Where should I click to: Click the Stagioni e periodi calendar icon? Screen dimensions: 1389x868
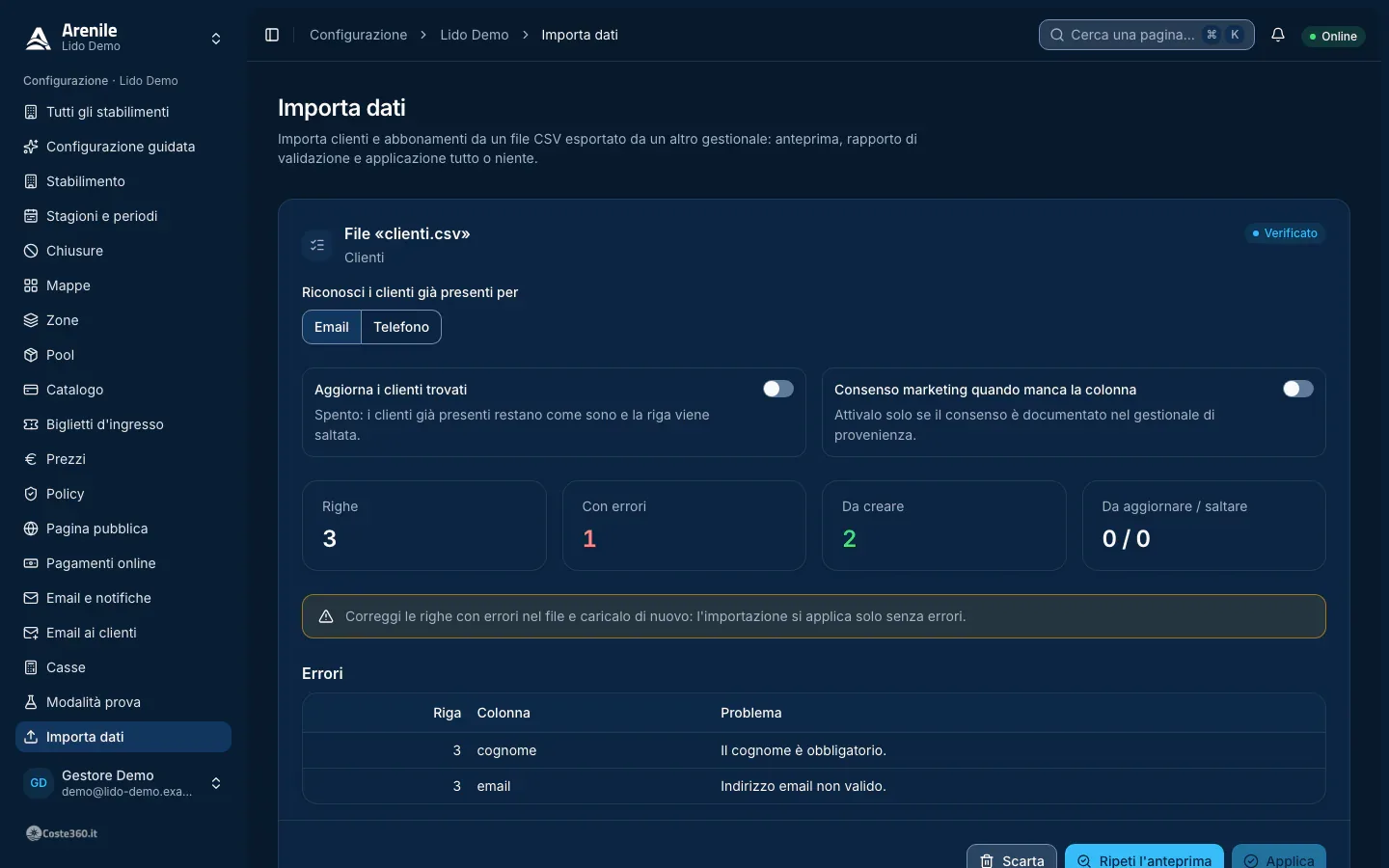31,216
